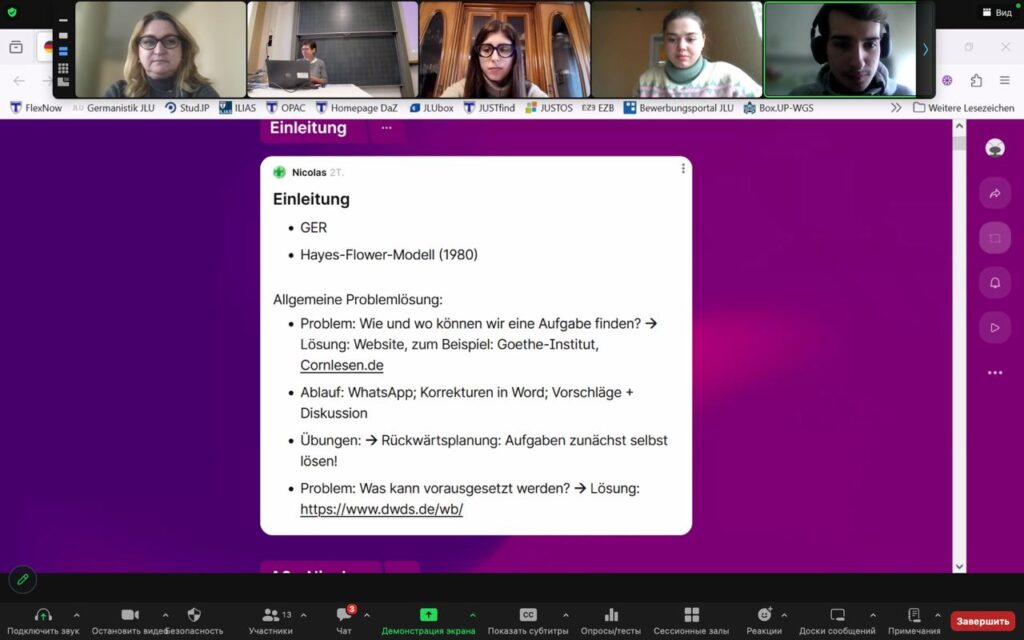Stop video with the camera icon

pos(130,615)
